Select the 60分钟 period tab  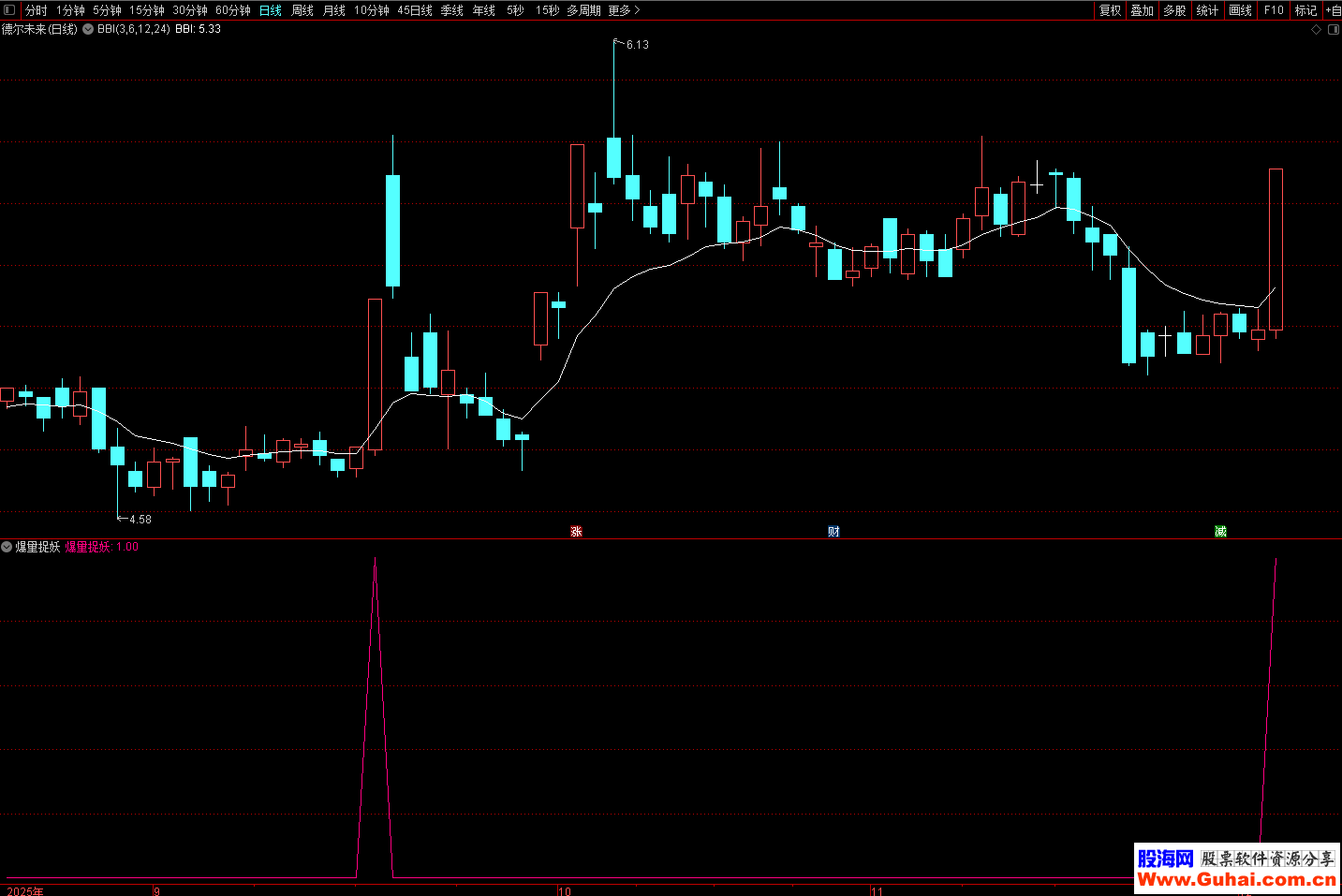click(233, 10)
